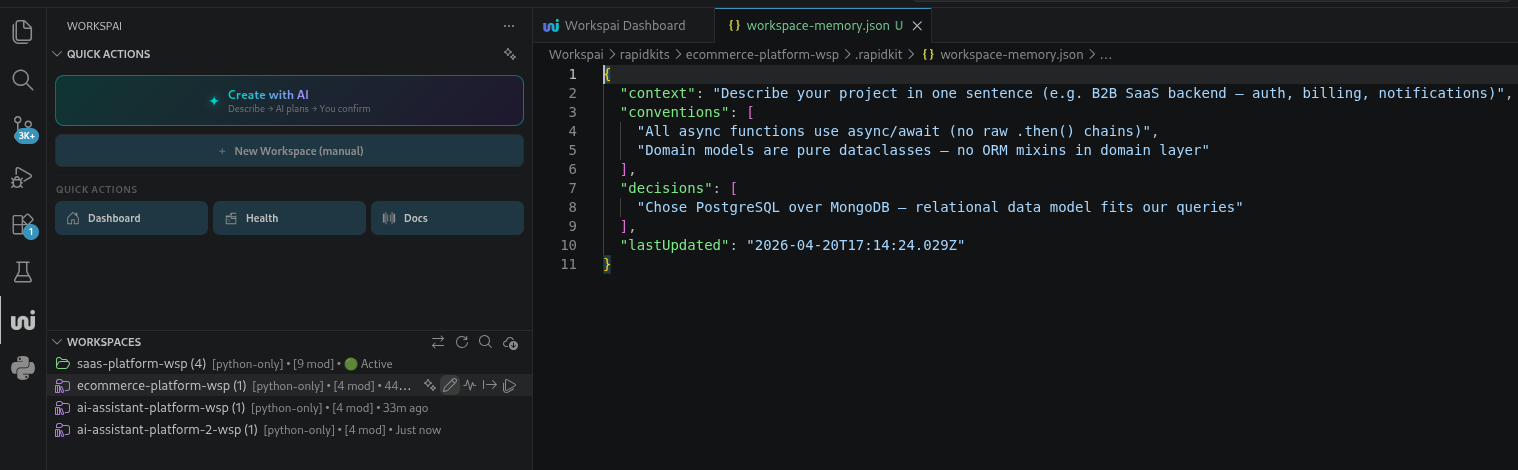This screenshot has width=1518, height=470.
Task: Open the Python icon in activity bar
Action: (x=22, y=368)
